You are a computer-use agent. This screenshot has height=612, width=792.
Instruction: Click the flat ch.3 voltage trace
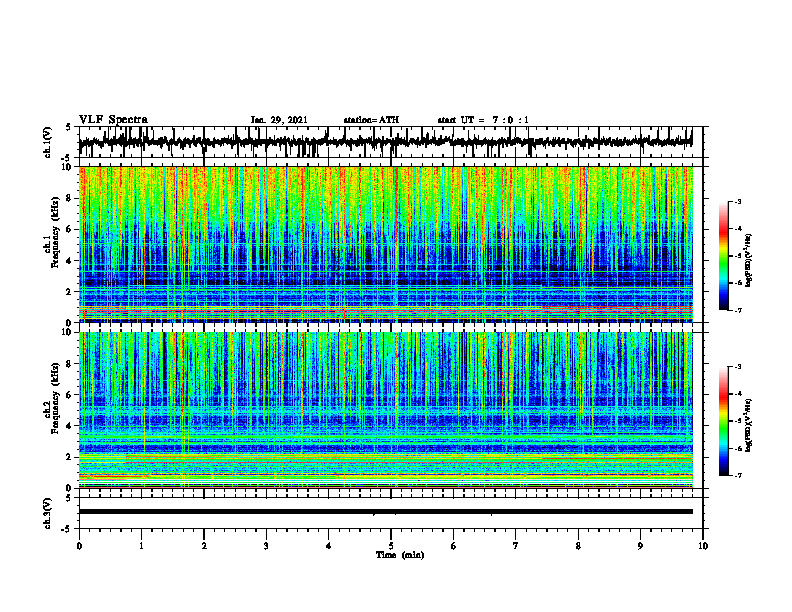pos(385,512)
